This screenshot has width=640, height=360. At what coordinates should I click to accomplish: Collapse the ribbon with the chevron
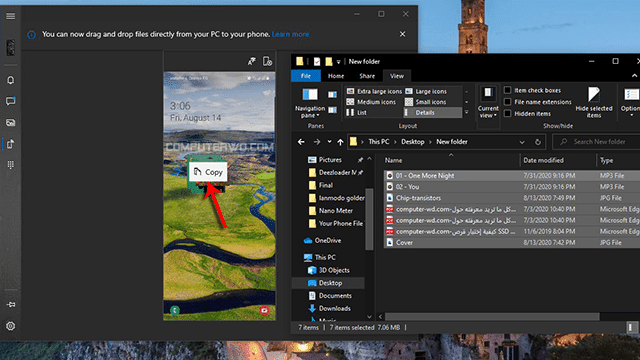click(634, 76)
